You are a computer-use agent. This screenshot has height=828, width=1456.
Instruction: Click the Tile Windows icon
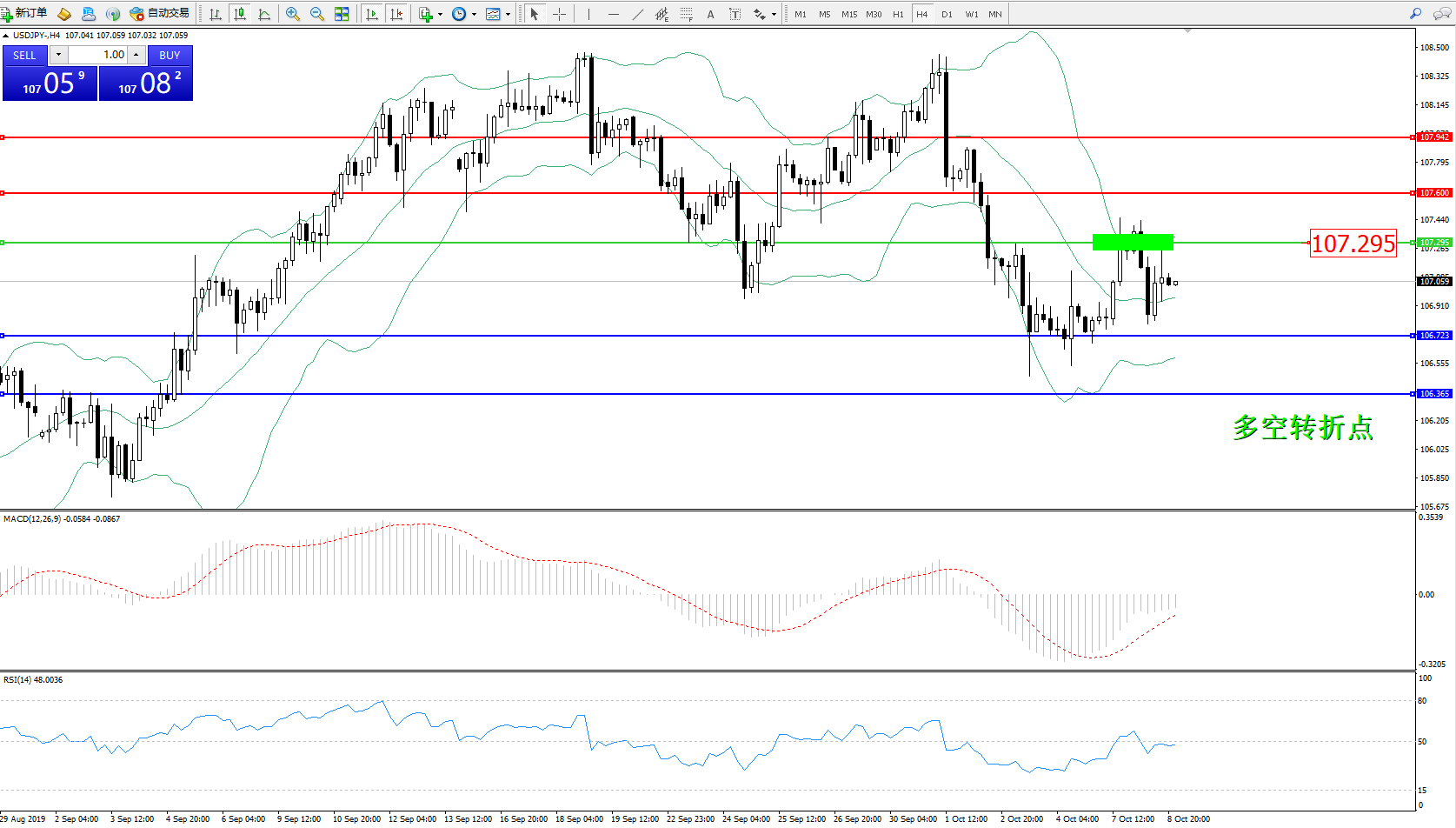(x=342, y=14)
